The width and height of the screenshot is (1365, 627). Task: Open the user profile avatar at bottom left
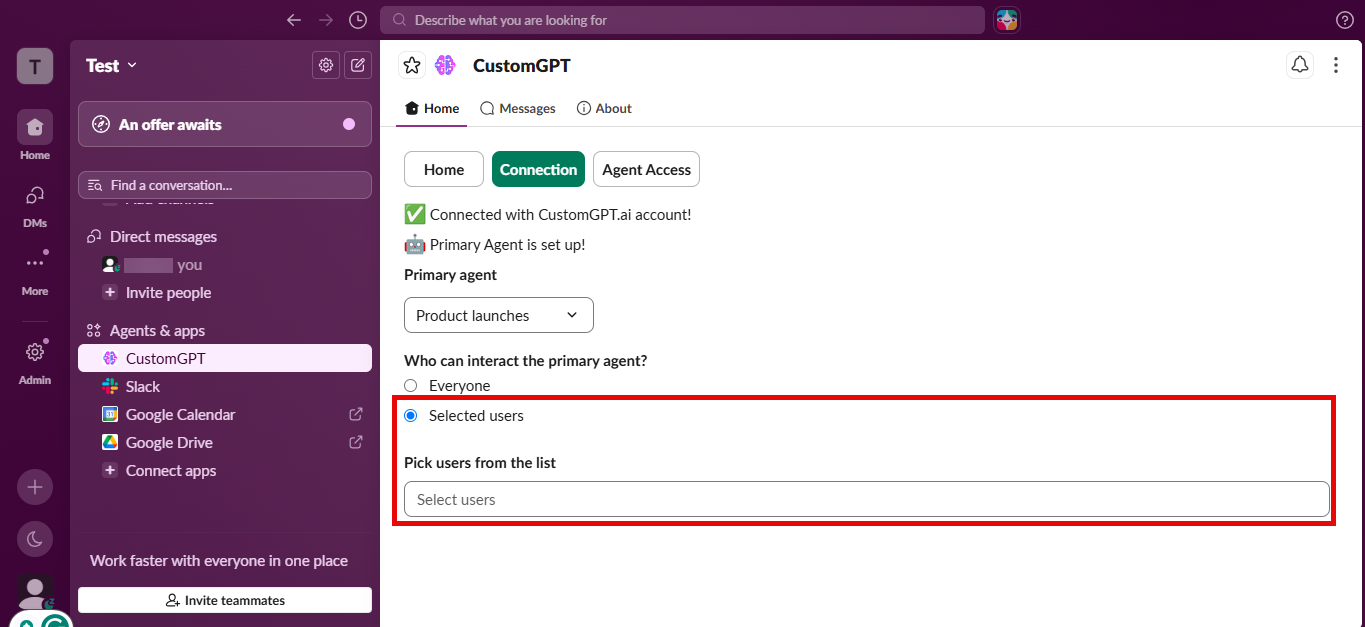tap(35, 592)
